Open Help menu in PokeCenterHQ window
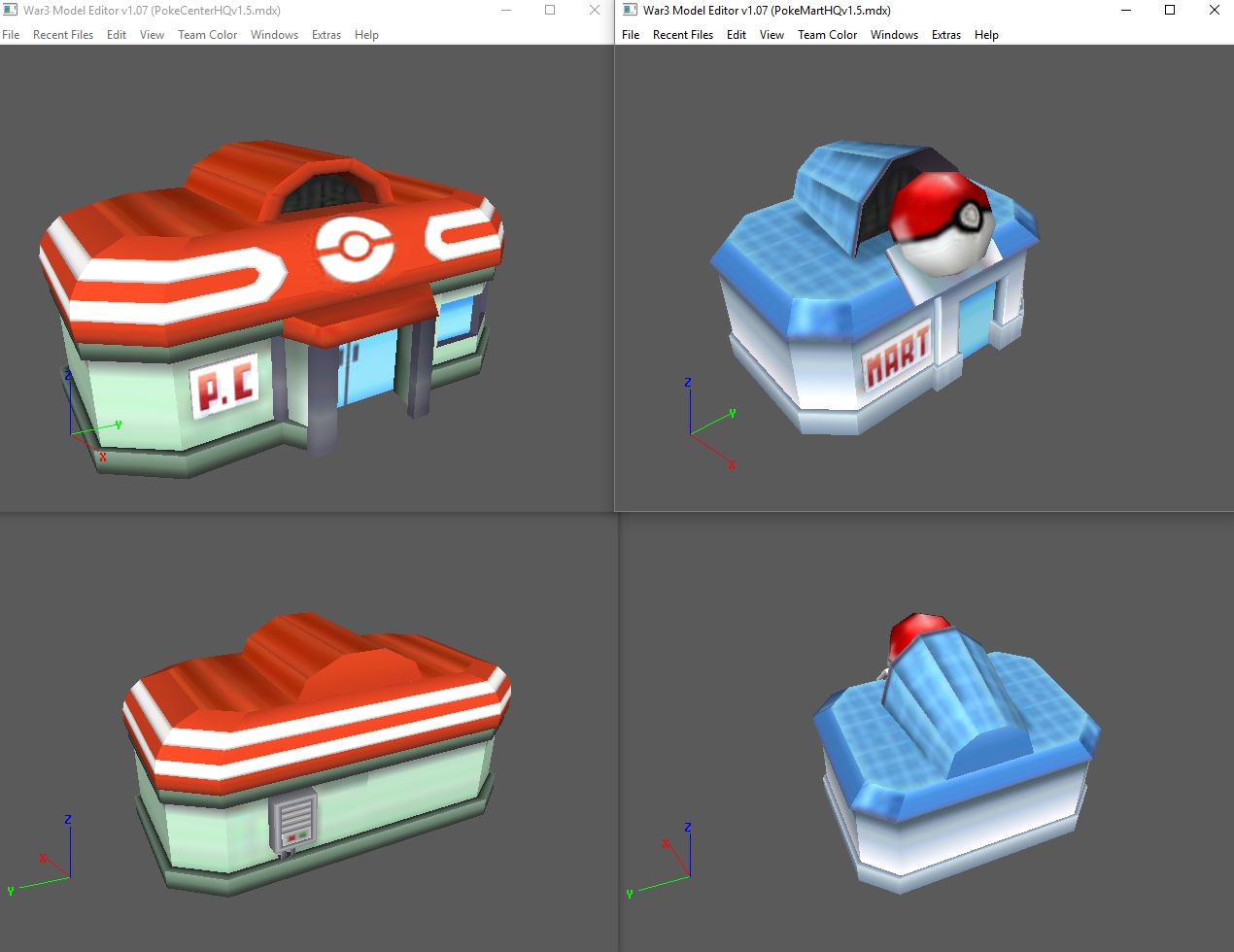1234x952 pixels. pyautogui.click(x=366, y=35)
